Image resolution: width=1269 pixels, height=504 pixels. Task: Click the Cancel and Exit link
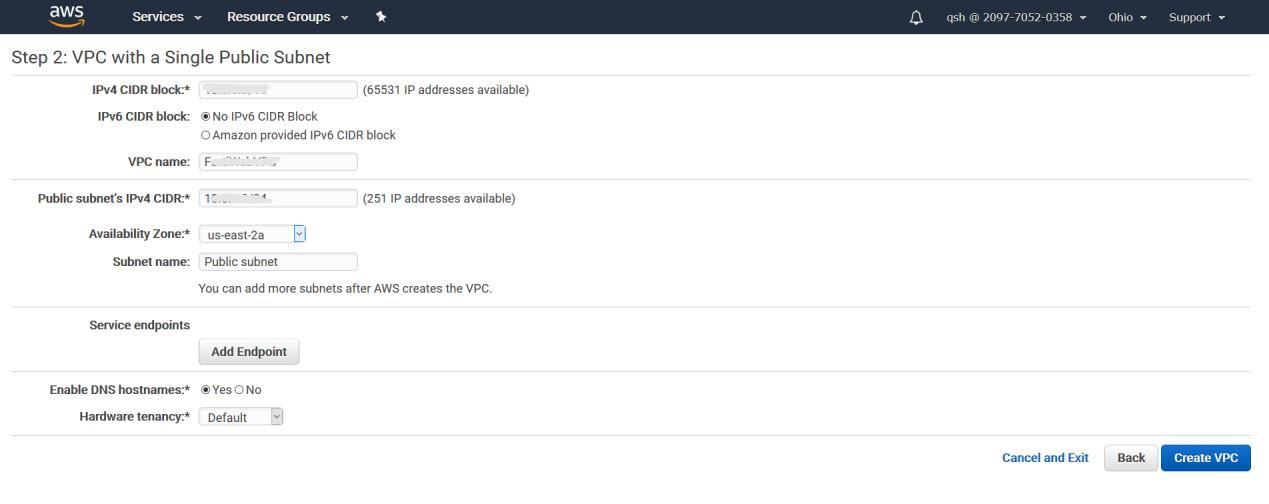point(1045,458)
